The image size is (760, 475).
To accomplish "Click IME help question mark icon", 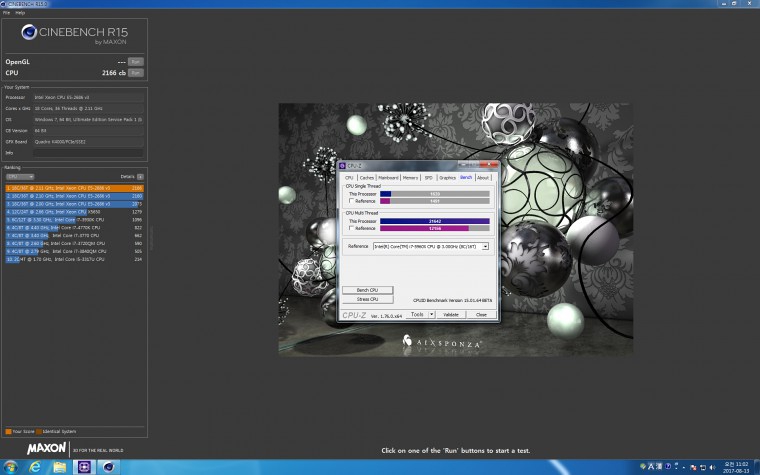I will point(668,466).
